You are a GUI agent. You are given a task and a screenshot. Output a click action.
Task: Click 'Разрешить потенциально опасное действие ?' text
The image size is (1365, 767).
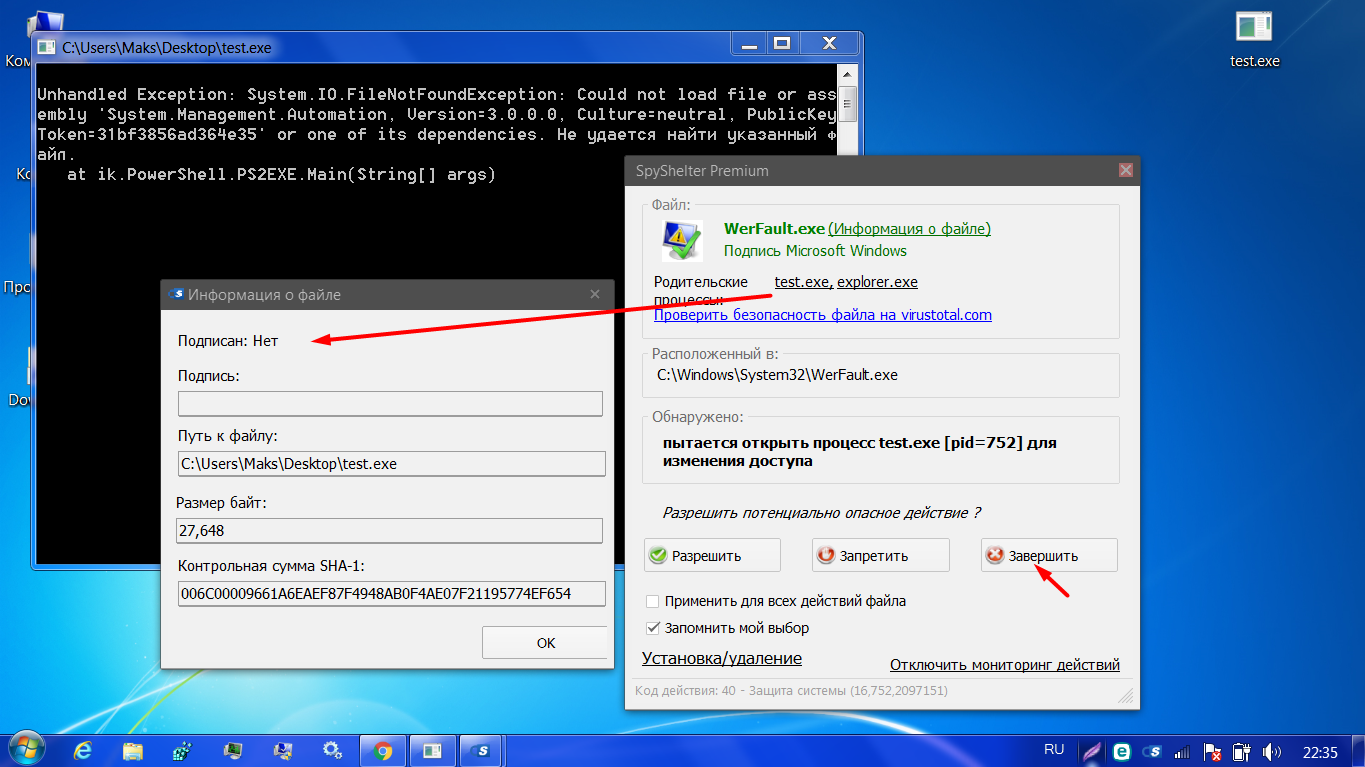tap(821, 513)
